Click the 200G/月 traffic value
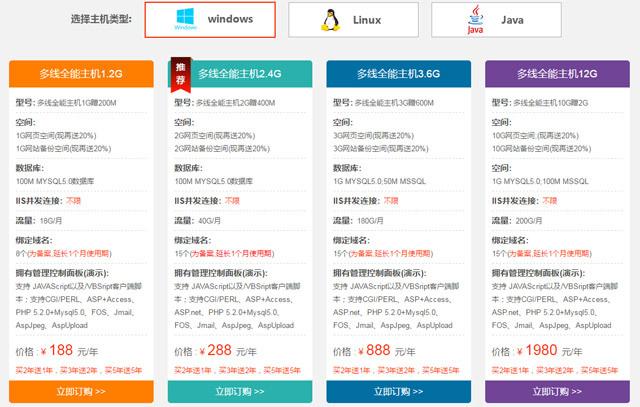Image resolution: width=640 pixels, height=407 pixels. pos(529,221)
